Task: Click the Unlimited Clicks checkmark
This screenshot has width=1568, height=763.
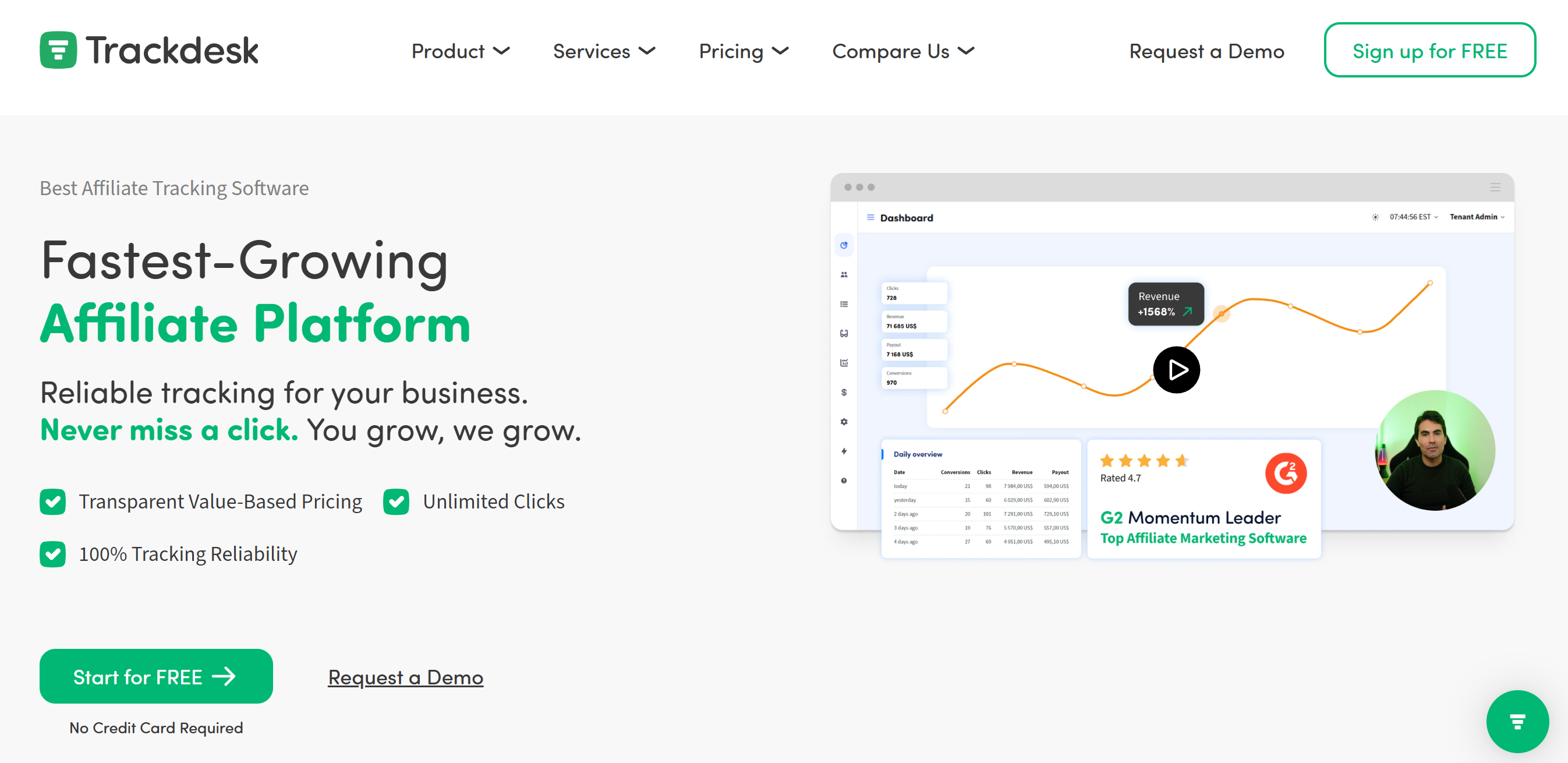Action: 397,501
